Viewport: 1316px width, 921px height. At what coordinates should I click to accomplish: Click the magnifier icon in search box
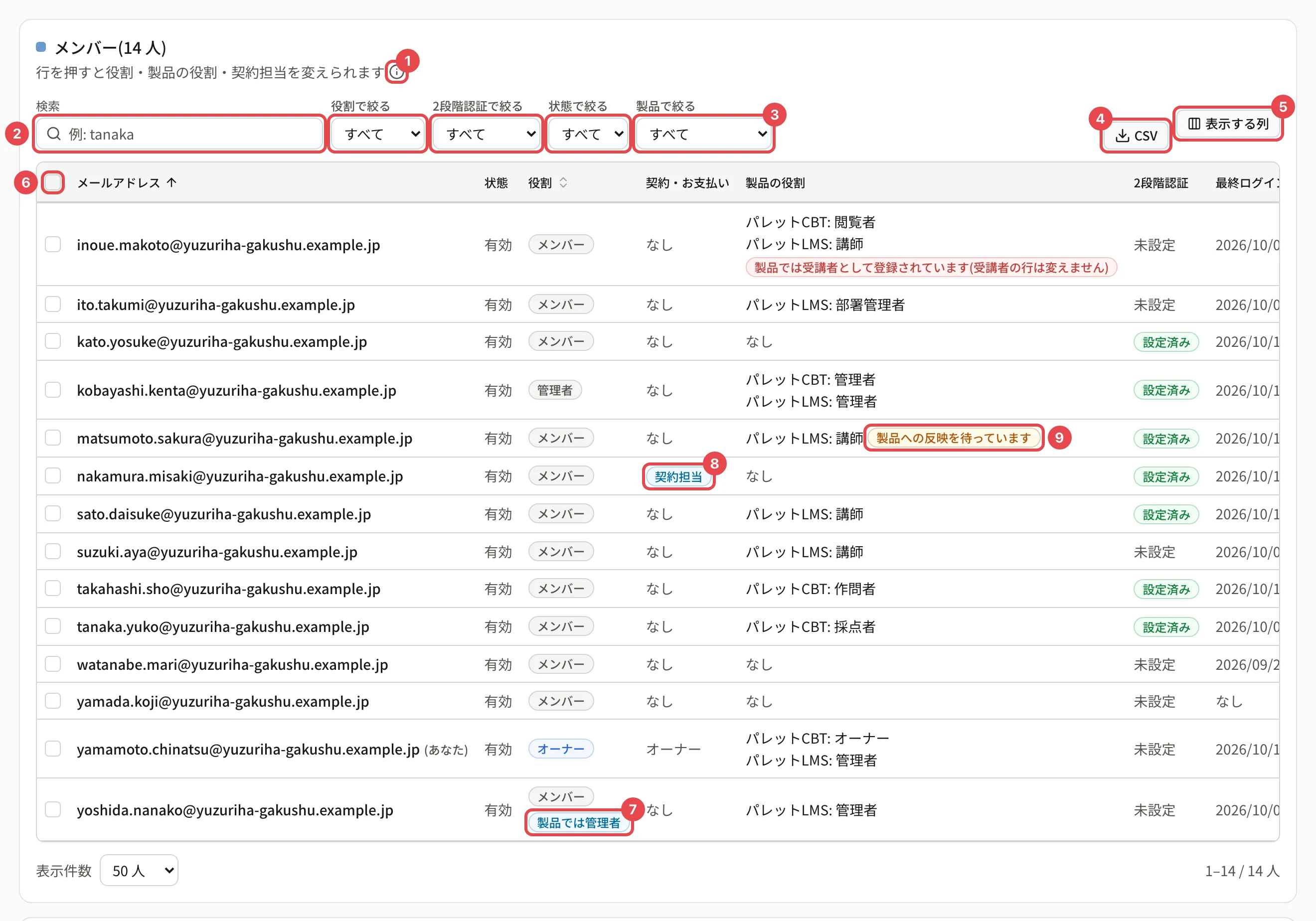pyautogui.click(x=54, y=134)
